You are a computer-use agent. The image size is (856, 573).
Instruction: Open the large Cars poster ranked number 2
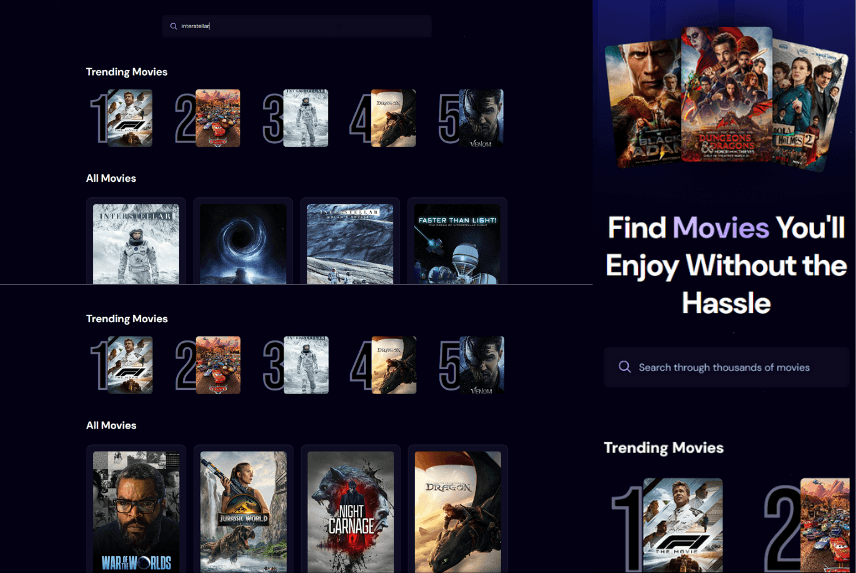[828, 525]
